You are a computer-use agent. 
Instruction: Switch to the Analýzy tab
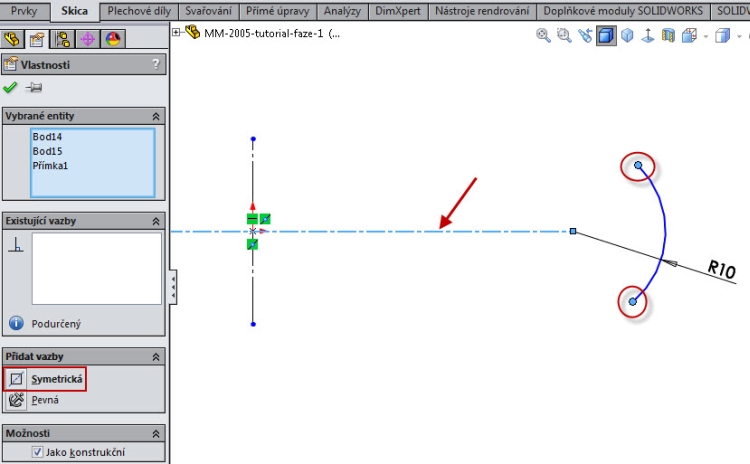coord(342,11)
